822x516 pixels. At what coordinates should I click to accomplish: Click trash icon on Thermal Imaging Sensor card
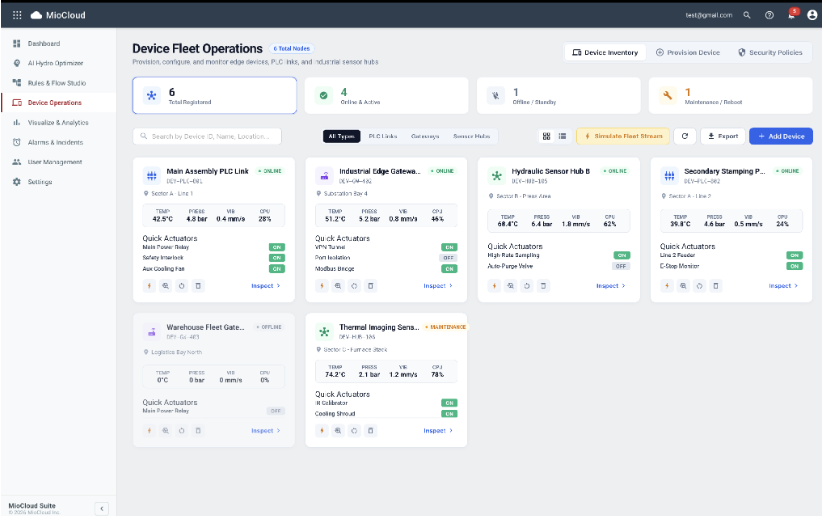pos(370,431)
